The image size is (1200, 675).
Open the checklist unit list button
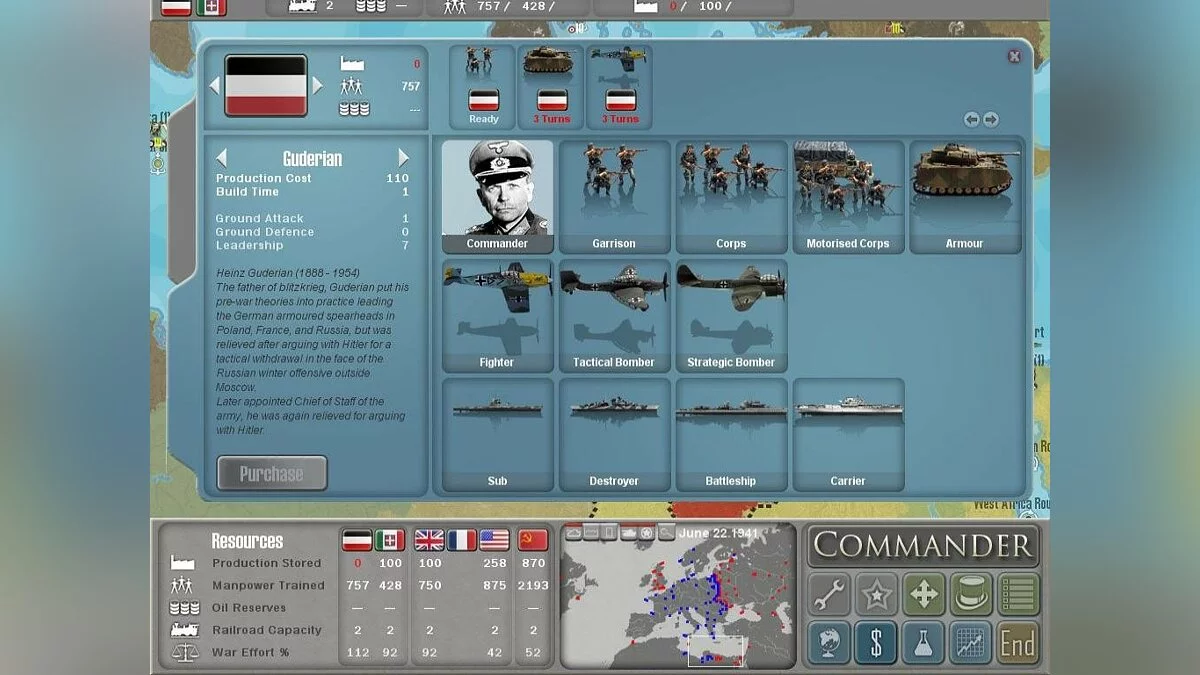[1018, 595]
